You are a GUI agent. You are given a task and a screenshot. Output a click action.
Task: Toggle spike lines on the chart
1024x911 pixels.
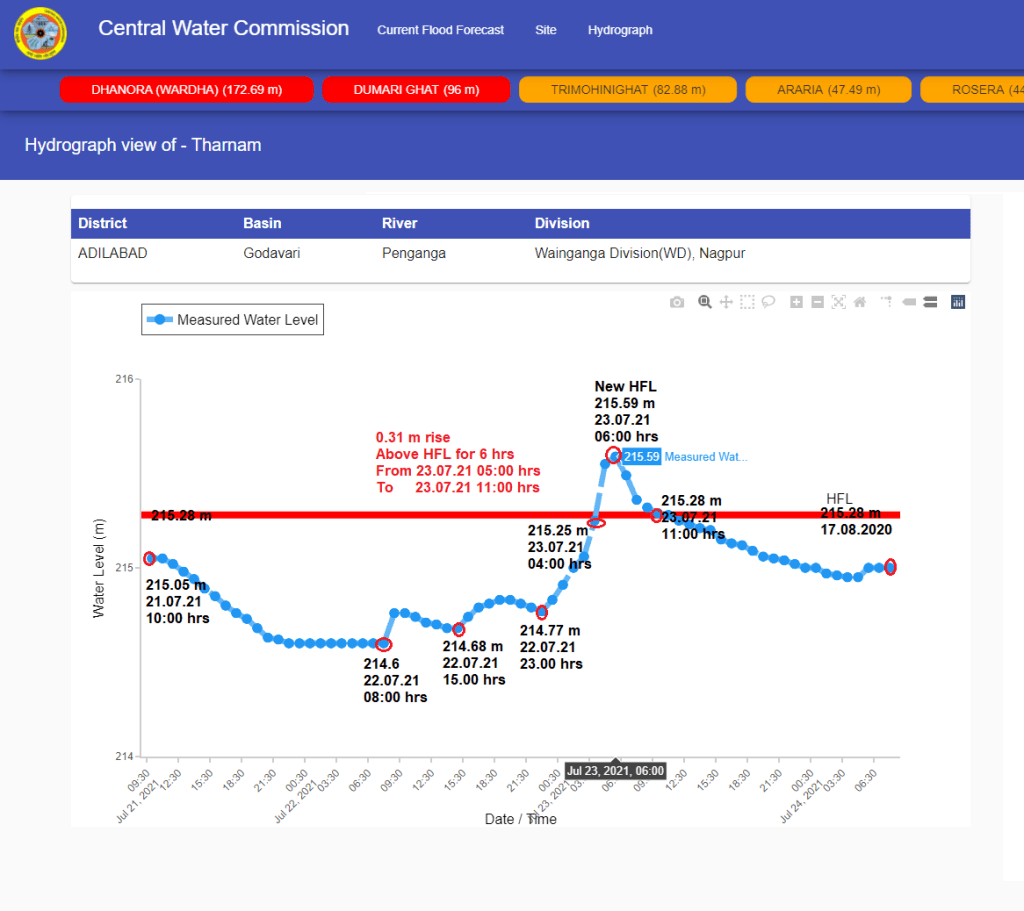point(886,302)
